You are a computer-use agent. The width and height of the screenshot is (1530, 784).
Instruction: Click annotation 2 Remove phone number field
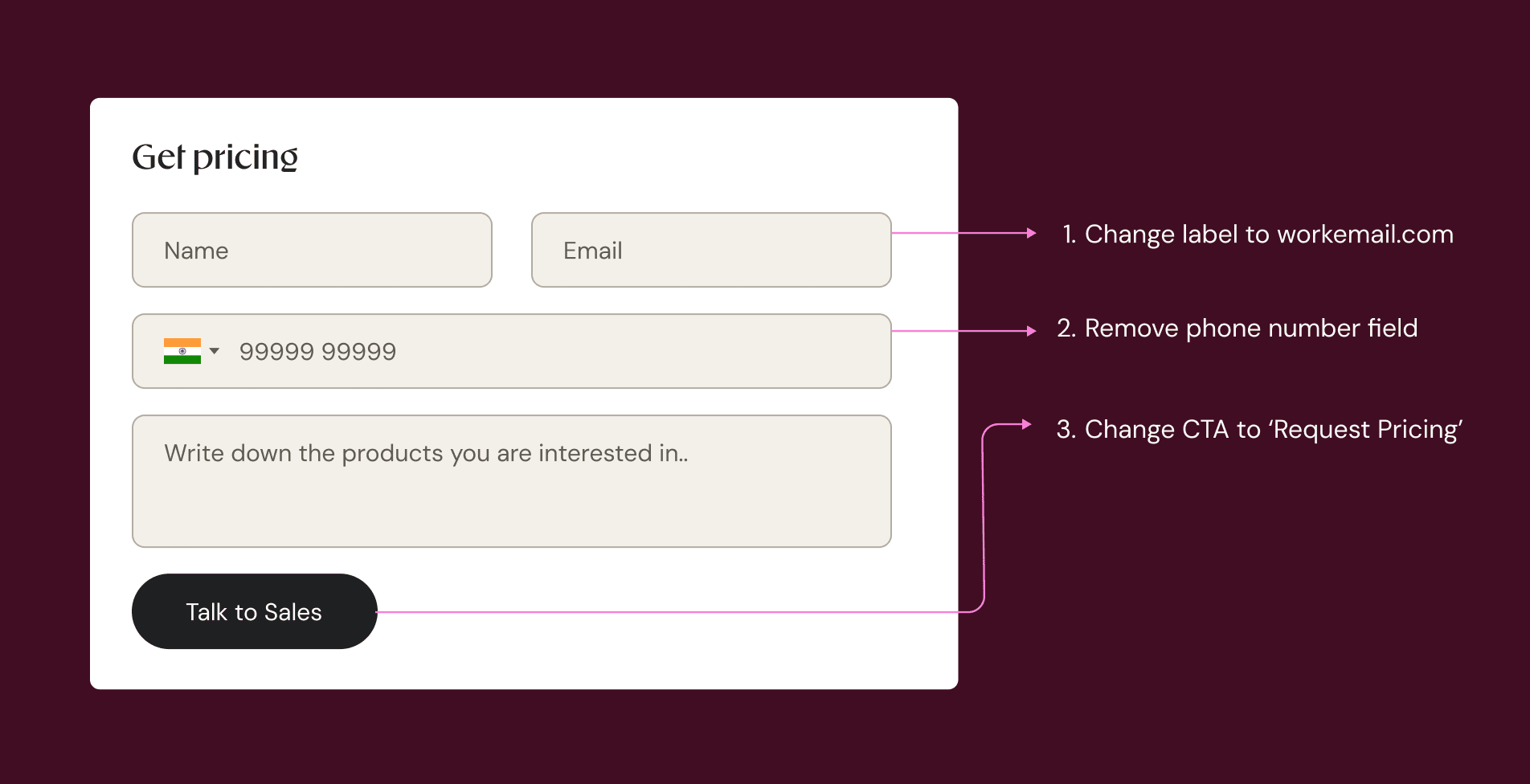click(x=1237, y=329)
